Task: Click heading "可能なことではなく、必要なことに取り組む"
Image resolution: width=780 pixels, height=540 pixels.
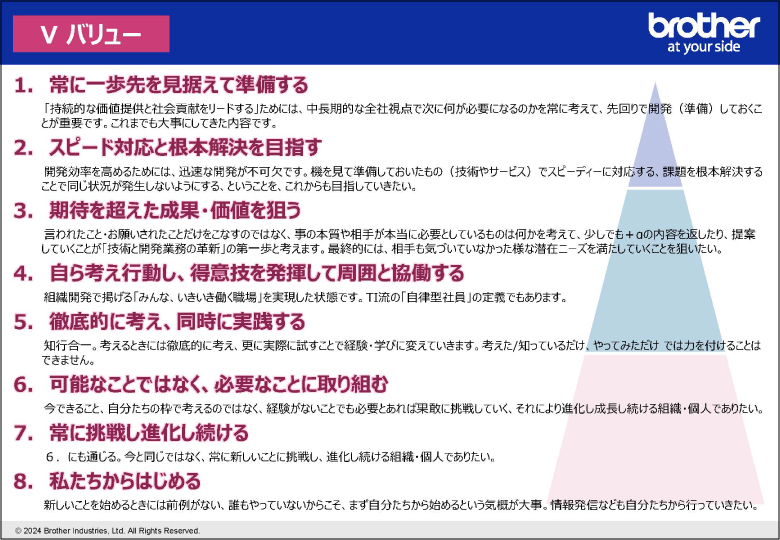Action: point(218,384)
